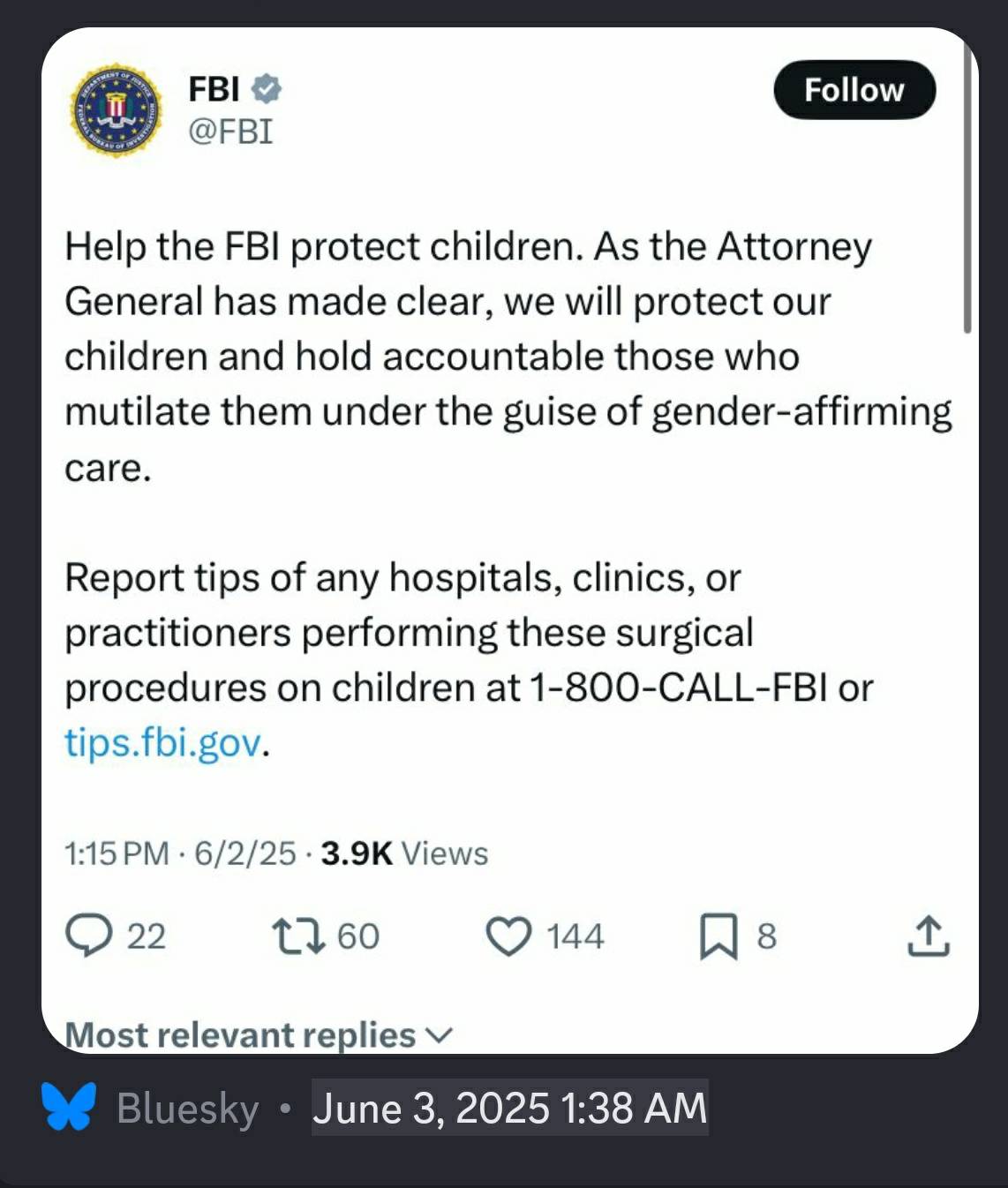1008x1188 pixels.
Task: Follow the FBI account
Action: [854, 90]
